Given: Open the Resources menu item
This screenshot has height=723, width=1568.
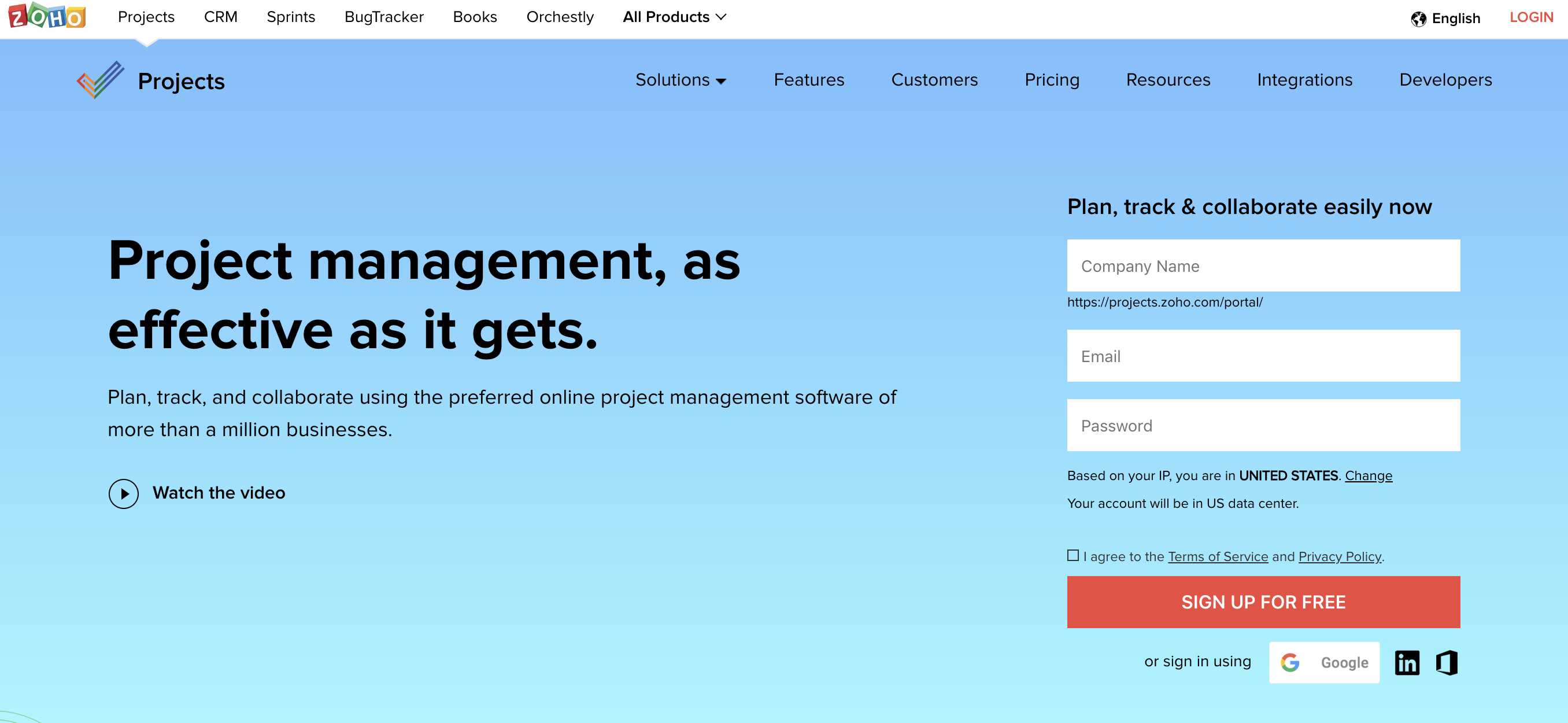Looking at the screenshot, I should click(1168, 80).
